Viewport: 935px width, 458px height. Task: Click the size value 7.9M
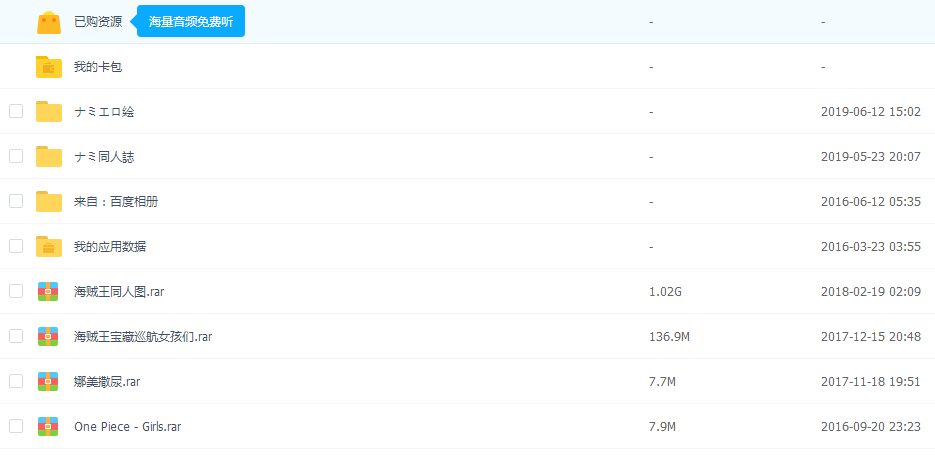[x=662, y=426]
